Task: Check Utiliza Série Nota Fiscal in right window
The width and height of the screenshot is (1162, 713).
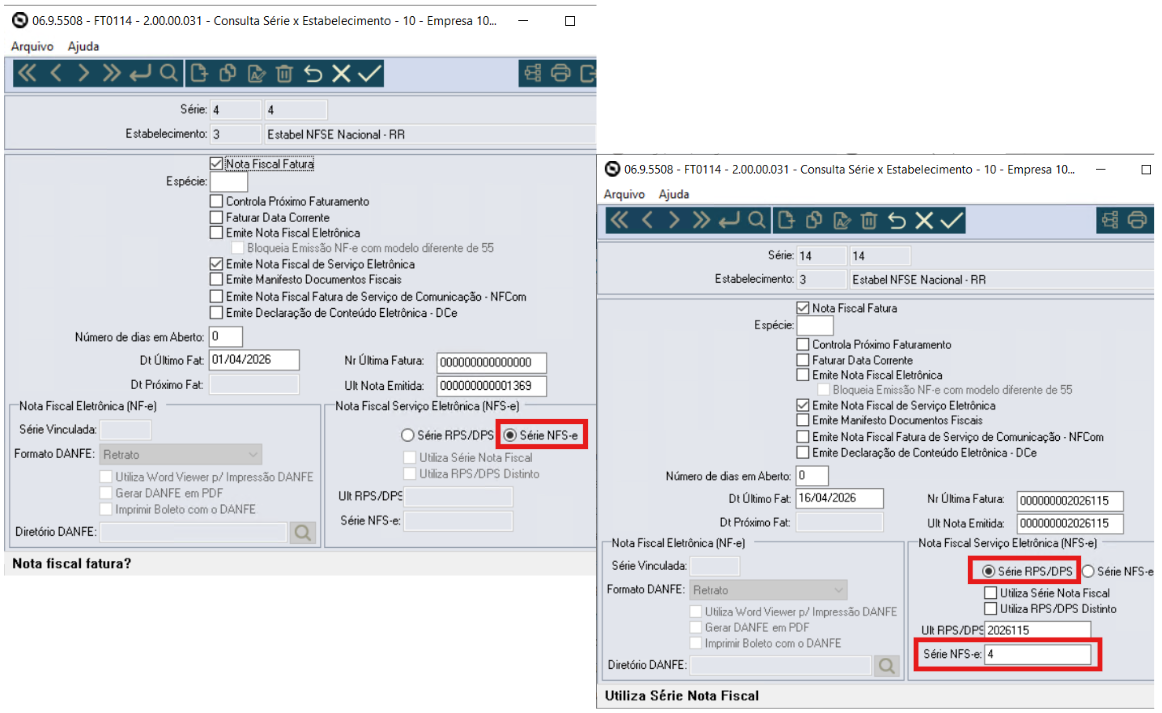Action: tap(990, 593)
